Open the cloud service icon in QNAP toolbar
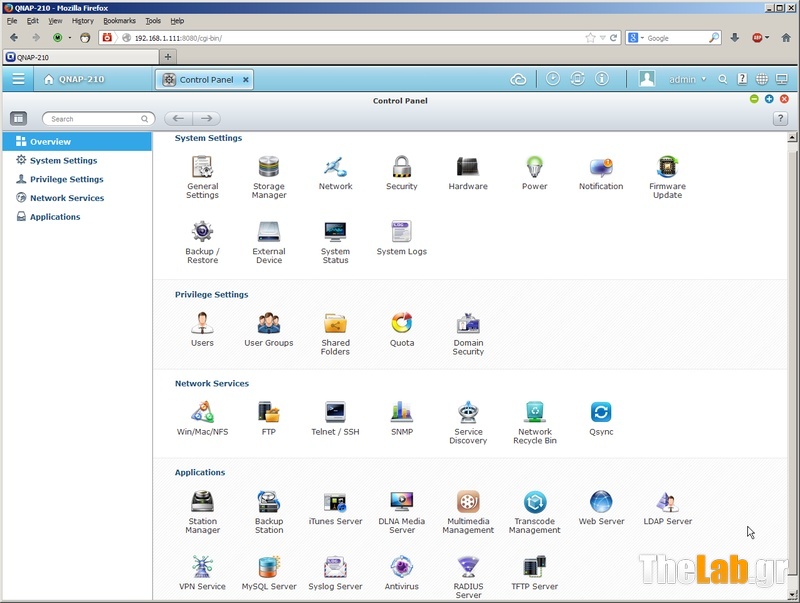The width and height of the screenshot is (800, 603). (x=518, y=80)
